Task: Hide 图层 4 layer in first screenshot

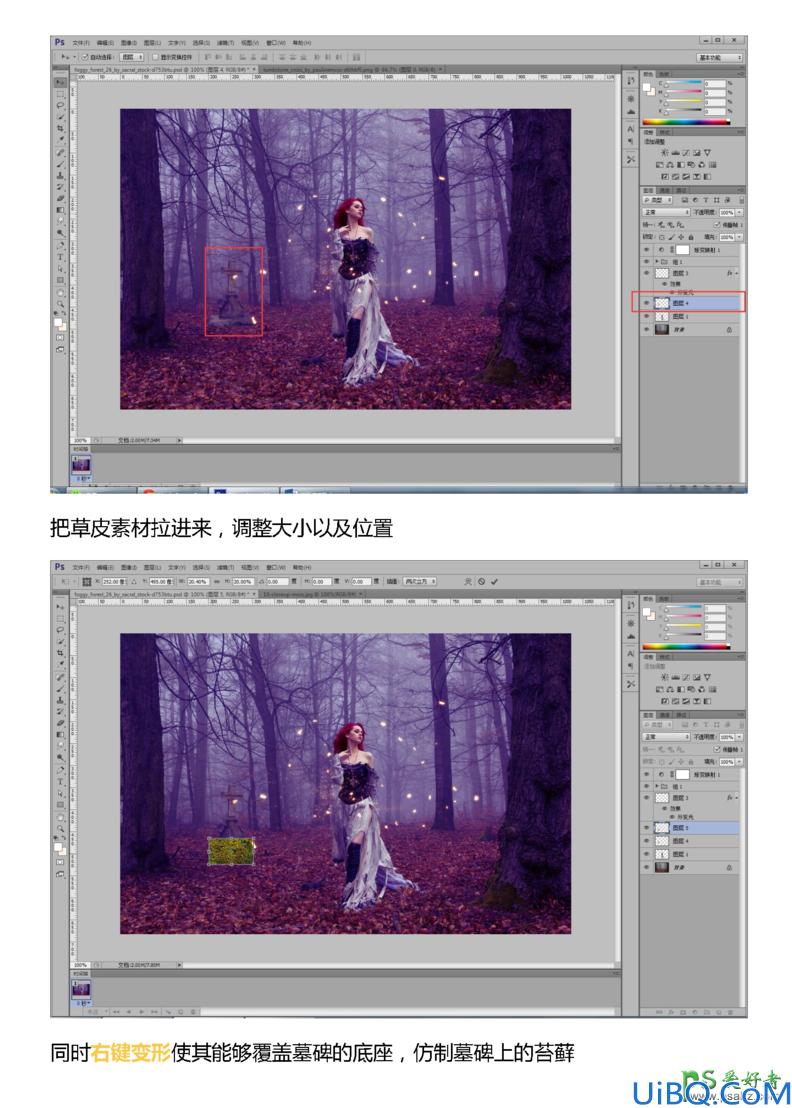Action: point(646,303)
